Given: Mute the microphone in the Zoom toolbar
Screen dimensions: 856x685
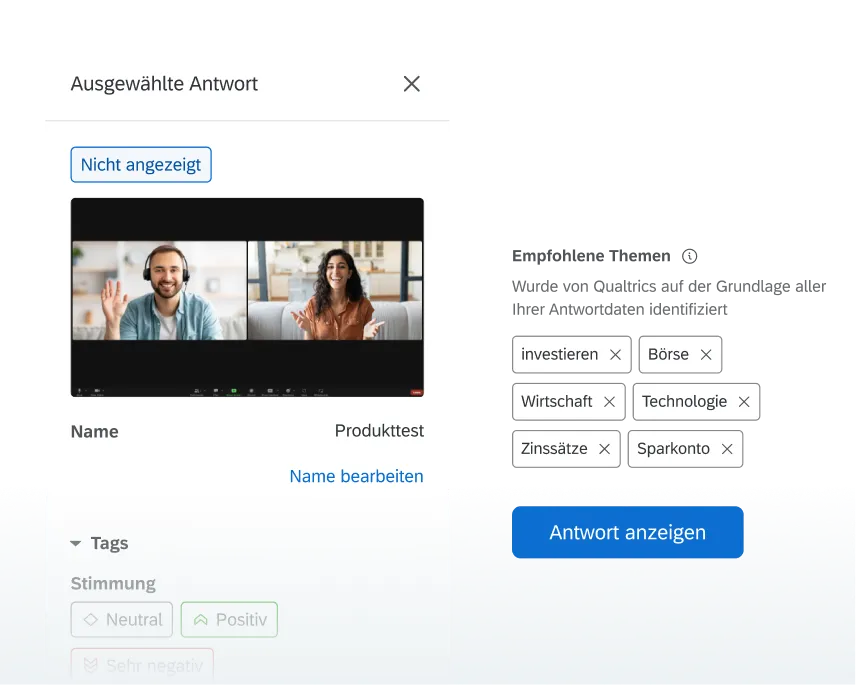Looking at the screenshot, I should pyautogui.click(x=79, y=390).
